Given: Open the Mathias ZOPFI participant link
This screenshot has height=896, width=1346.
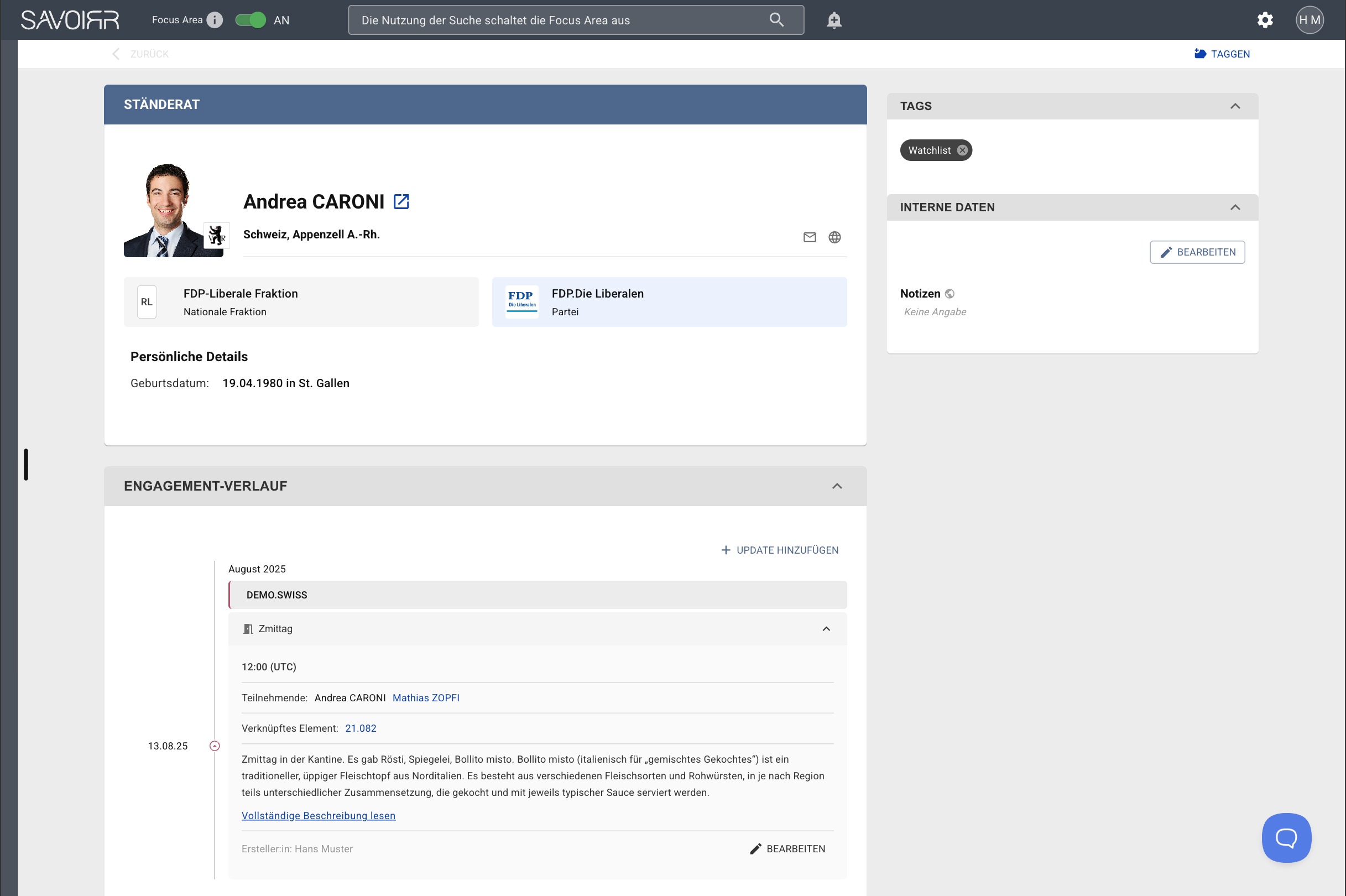Looking at the screenshot, I should (x=426, y=697).
